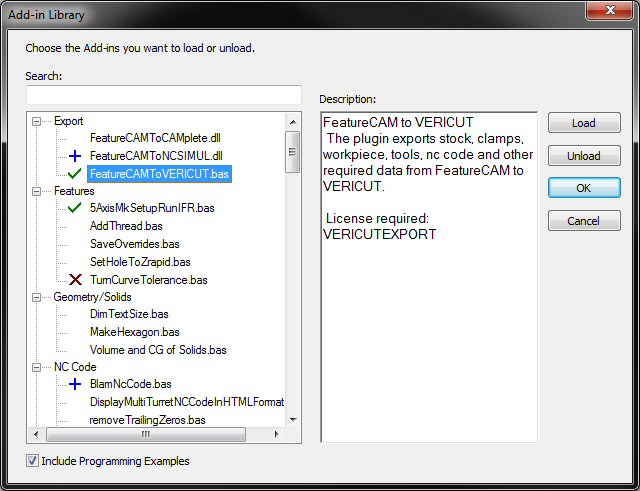The image size is (640, 491).
Task: Click the NC Code category label
Action: click(x=75, y=367)
